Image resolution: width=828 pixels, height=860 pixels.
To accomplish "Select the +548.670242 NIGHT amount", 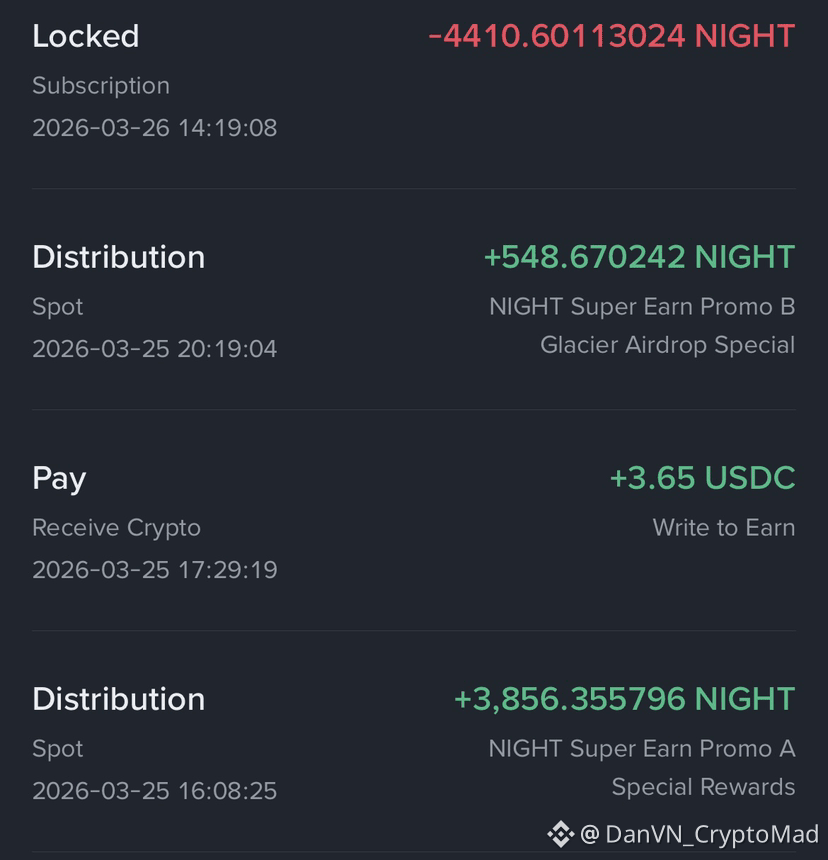I will pyautogui.click(x=639, y=257).
